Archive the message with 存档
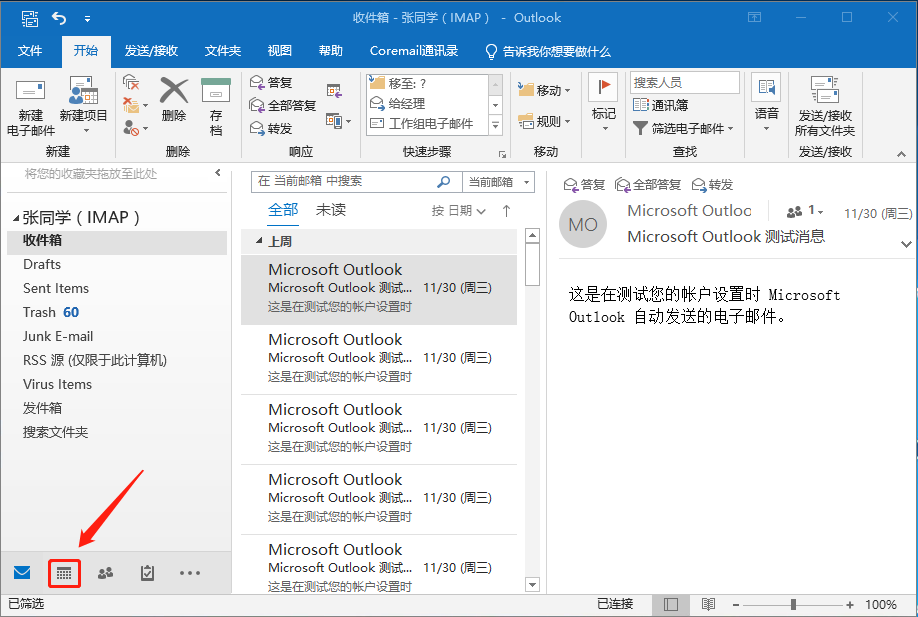 (x=216, y=107)
